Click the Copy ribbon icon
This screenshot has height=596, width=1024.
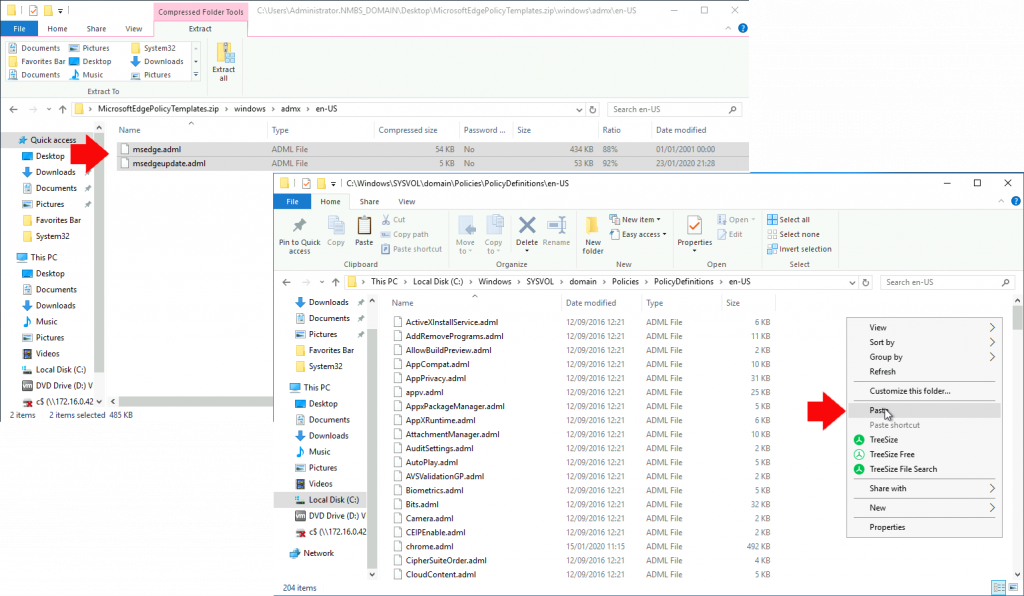coord(336,231)
